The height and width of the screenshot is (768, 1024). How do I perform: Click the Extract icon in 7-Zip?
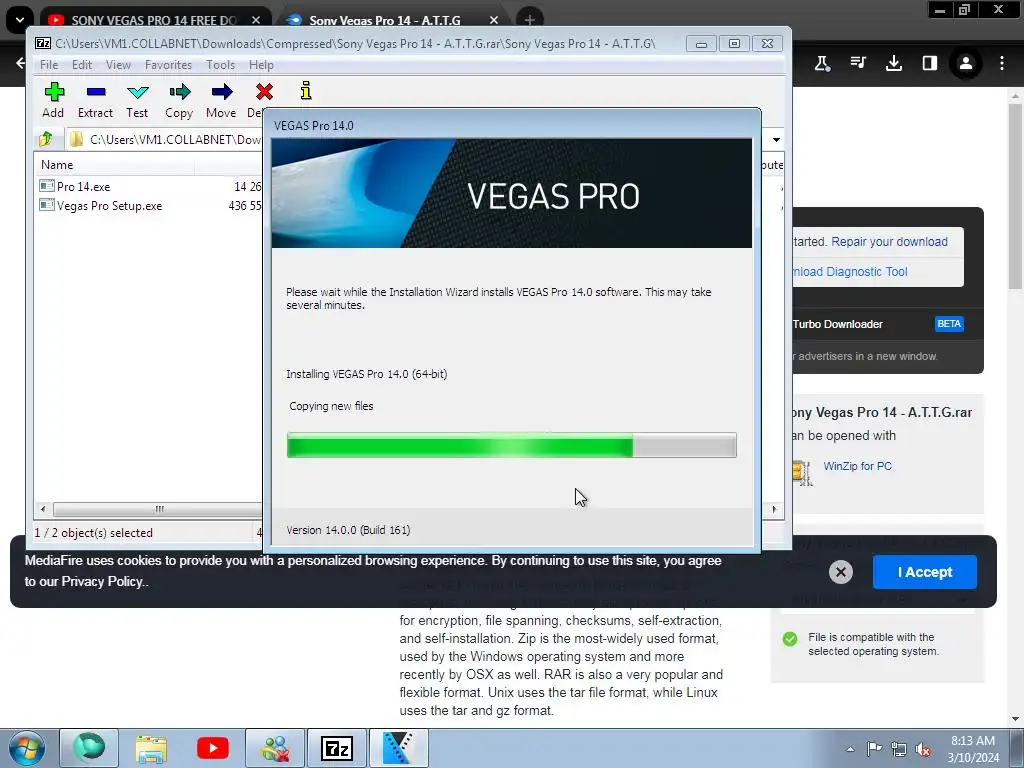point(95,92)
